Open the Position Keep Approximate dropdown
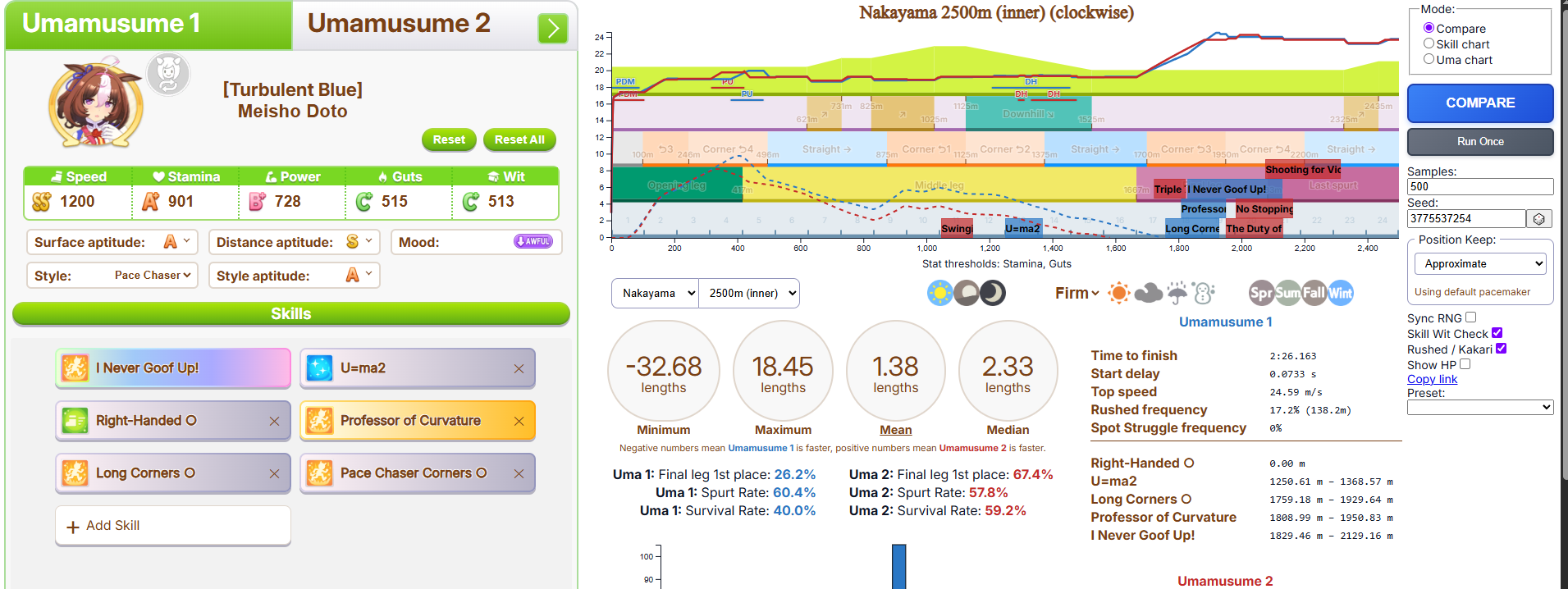Screen dimensions: 1568x589 [1480, 263]
